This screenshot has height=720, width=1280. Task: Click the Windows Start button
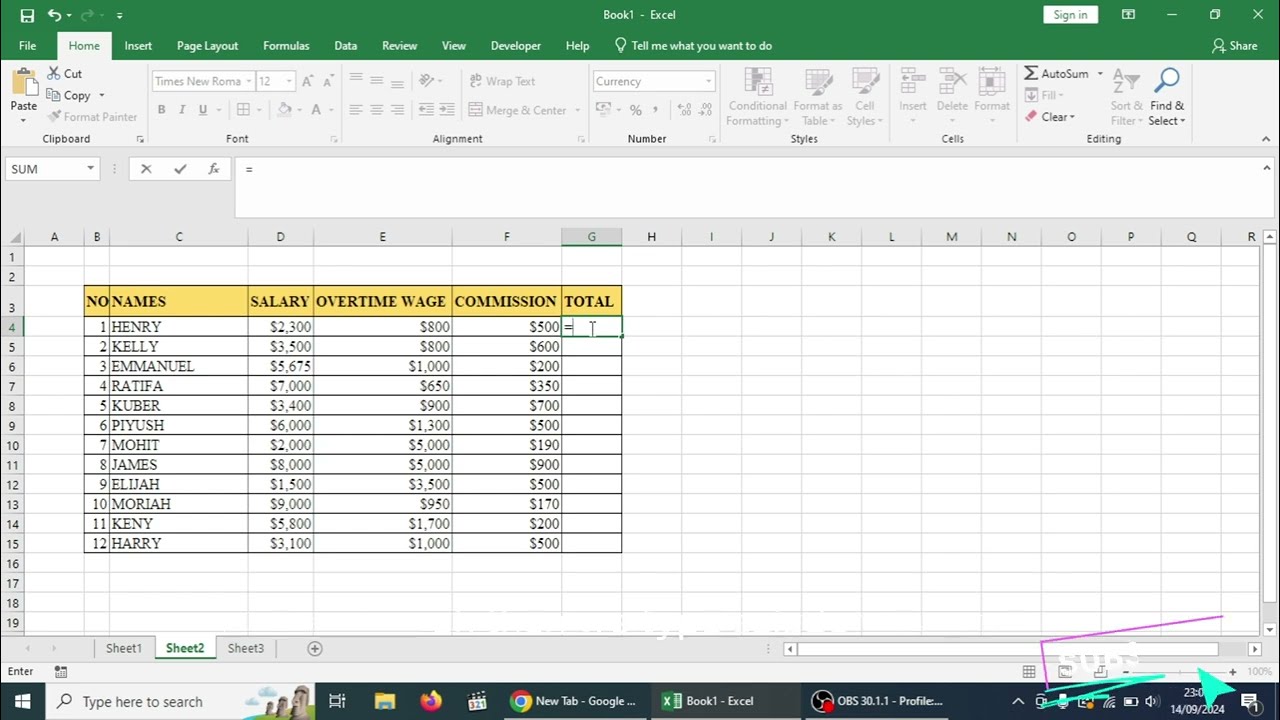(23, 701)
